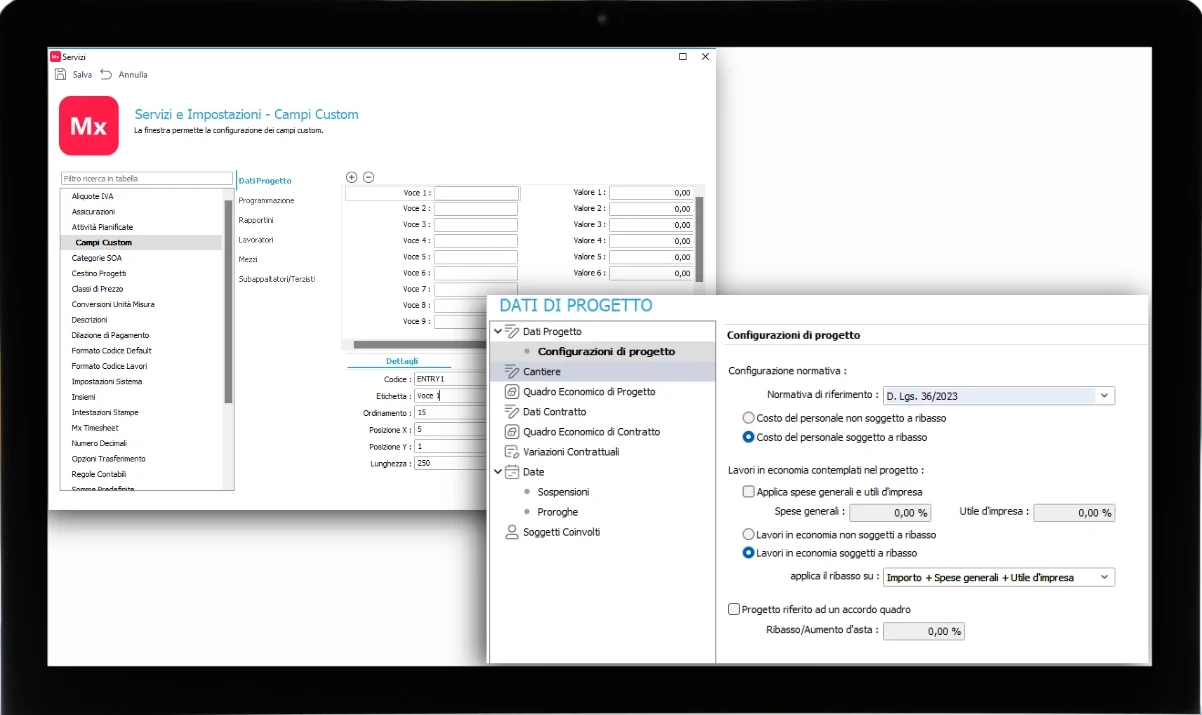The height and width of the screenshot is (715, 1202).
Task: Click the Spese generali percentage field
Action: tap(890, 513)
